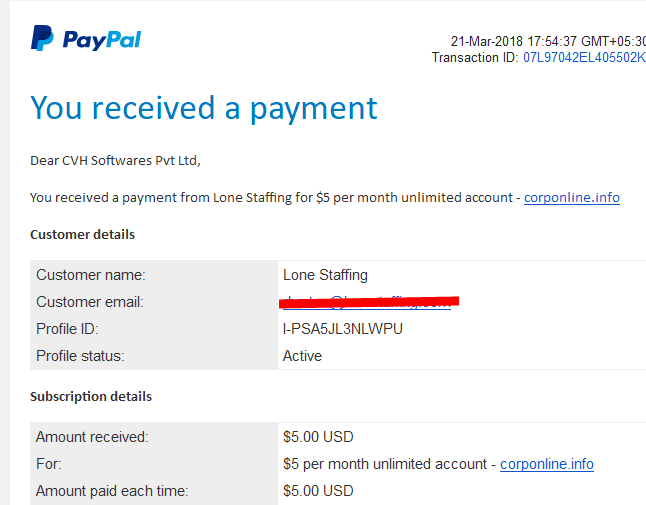646x505 pixels.
Task: Click the 'For:' row label
Action: coord(49,464)
